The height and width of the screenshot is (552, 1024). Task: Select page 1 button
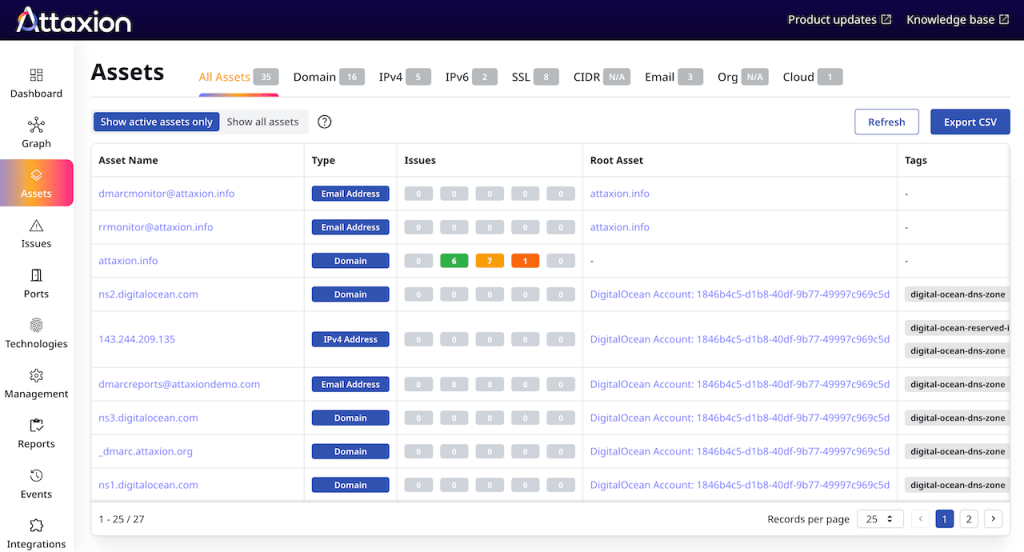click(944, 519)
